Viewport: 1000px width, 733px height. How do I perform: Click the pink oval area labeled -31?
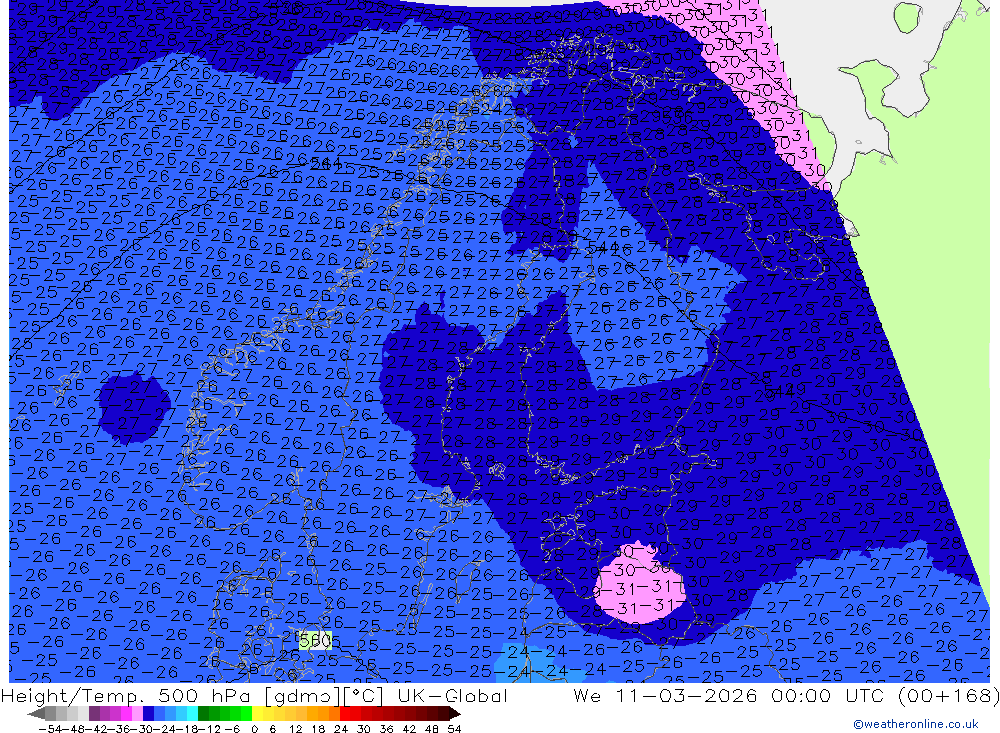640,584
